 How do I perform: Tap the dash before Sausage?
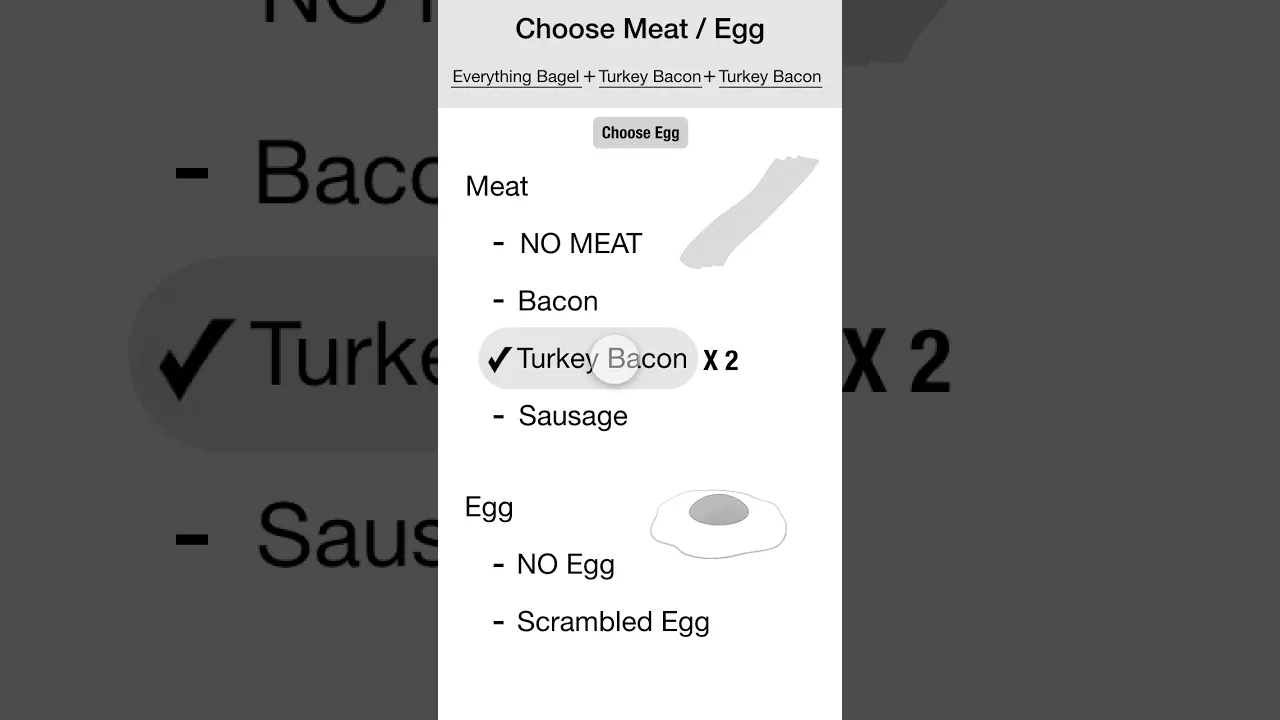click(x=499, y=416)
